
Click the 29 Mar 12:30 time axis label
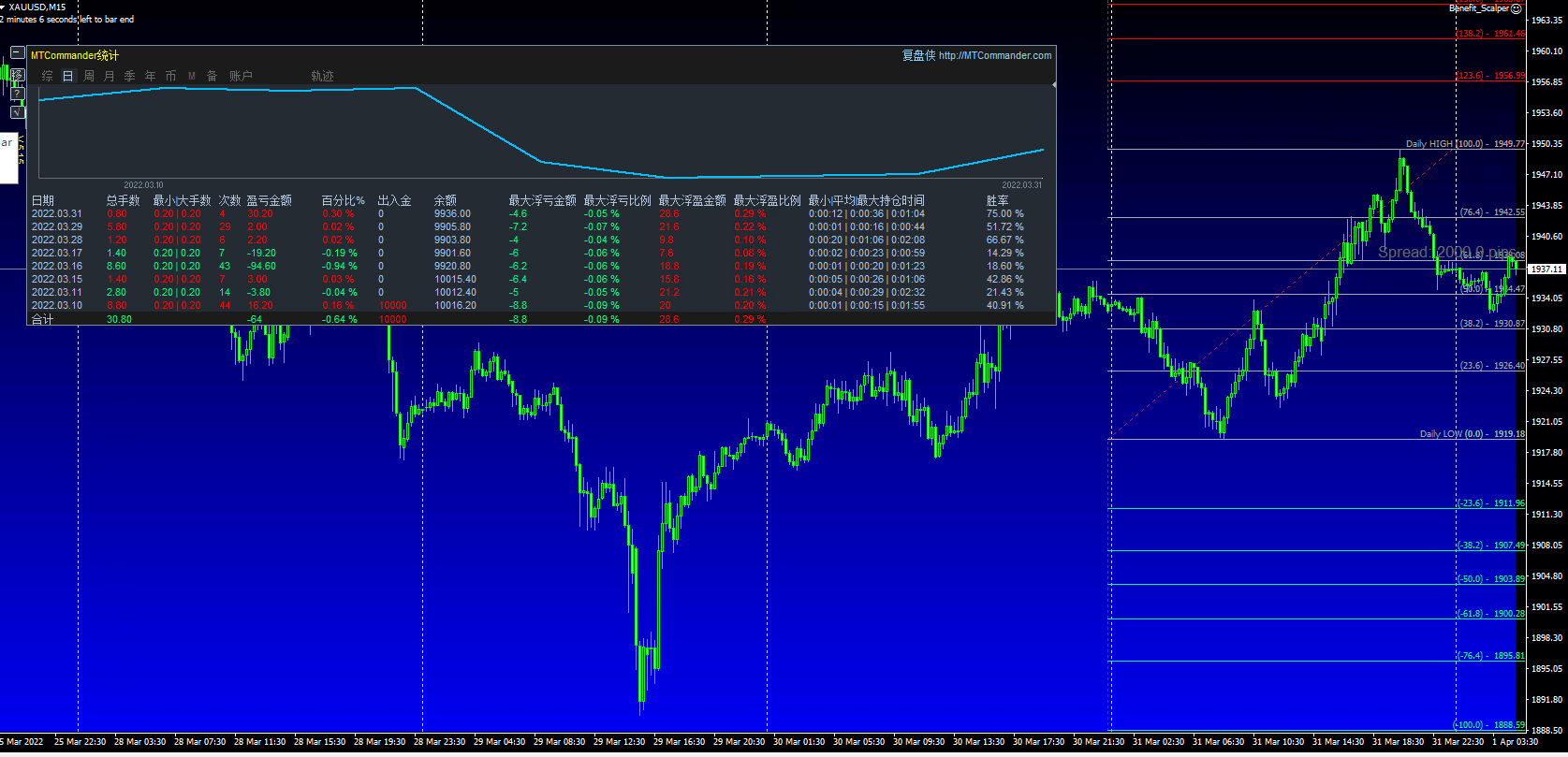point(619,742)
